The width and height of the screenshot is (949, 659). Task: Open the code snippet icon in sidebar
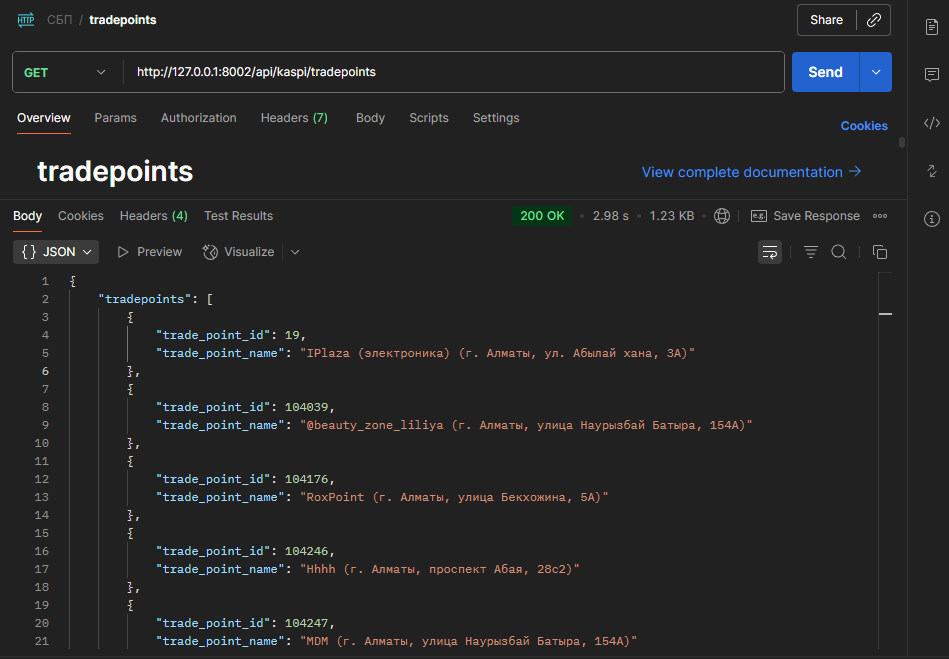pos(931,123)
